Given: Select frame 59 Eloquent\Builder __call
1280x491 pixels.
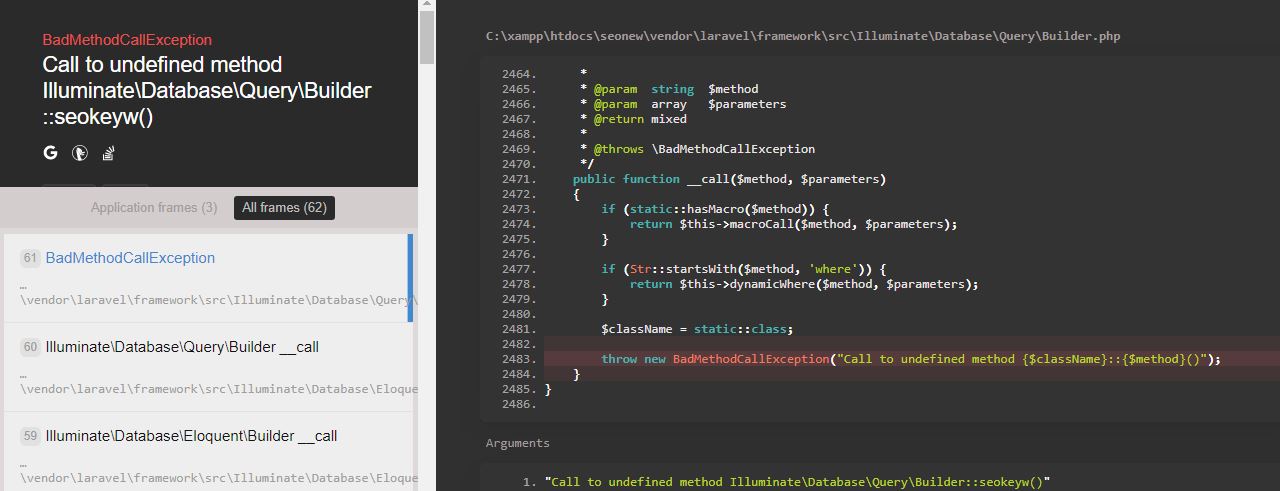Looking at the screenshot, I should pos(191,436).
